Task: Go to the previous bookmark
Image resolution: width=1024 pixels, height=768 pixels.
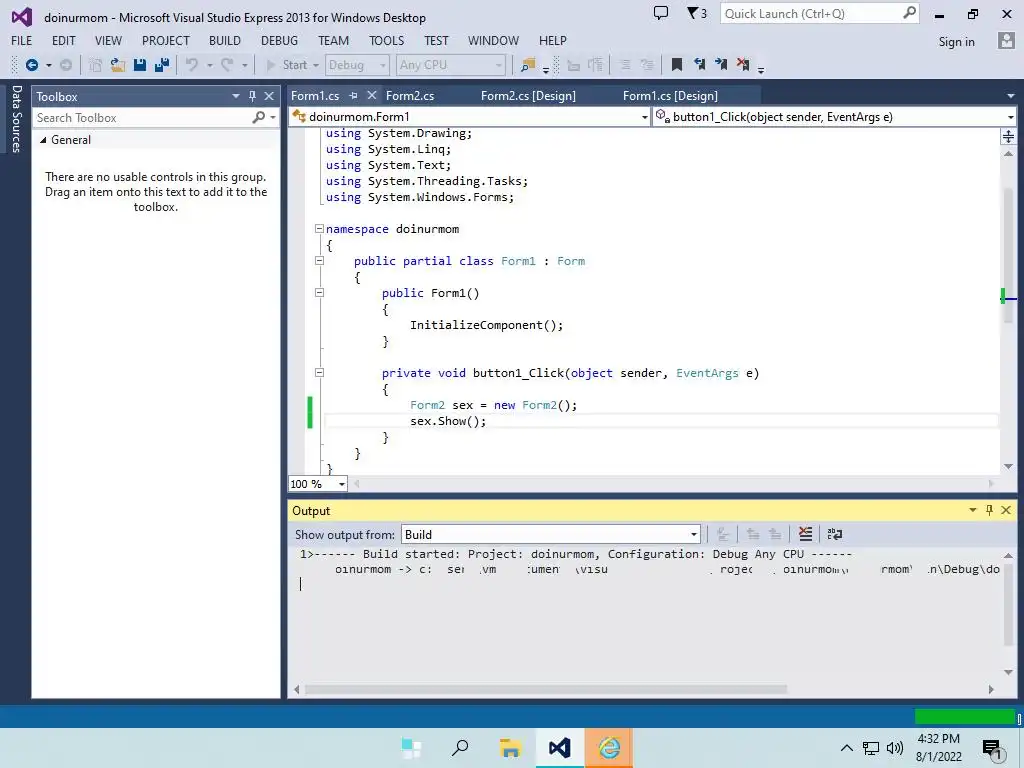Action: pos(699,64)
